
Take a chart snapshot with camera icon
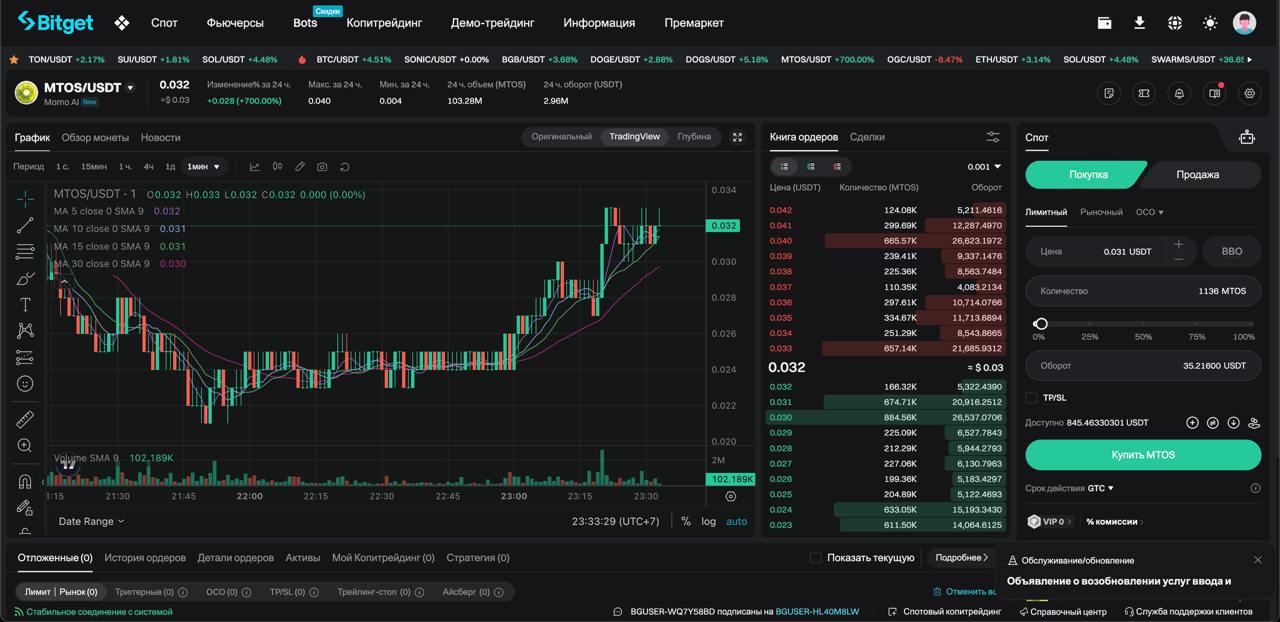pos(322,166)
